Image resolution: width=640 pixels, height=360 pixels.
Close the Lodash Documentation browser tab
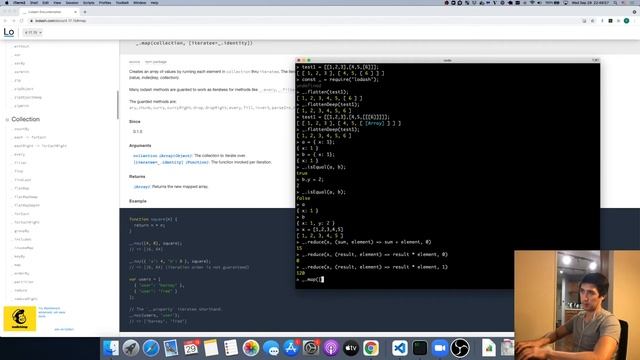pos(76,12)
